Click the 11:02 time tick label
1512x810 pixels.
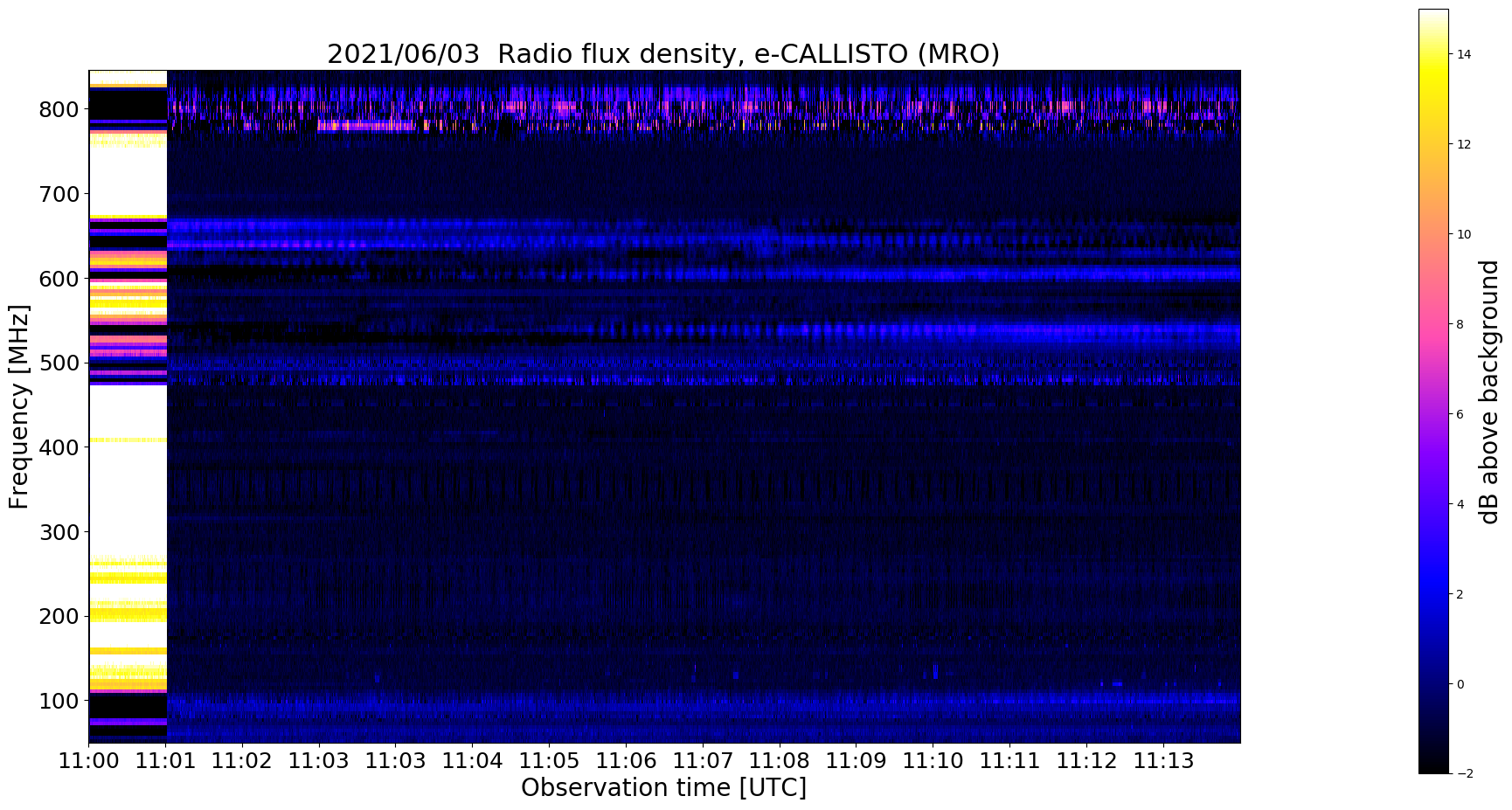click(242, 761)
